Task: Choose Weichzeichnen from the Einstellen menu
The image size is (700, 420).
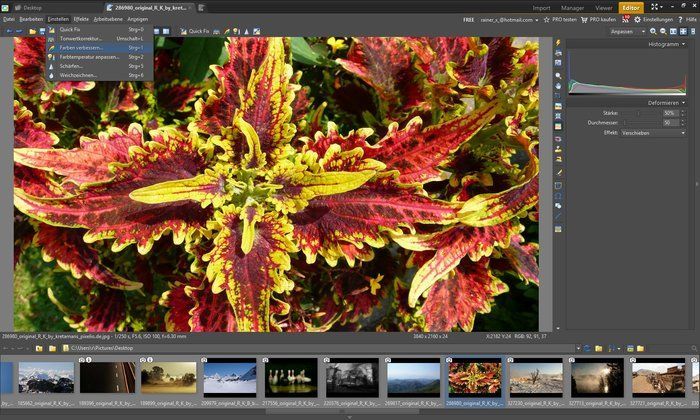Action: 100,75
